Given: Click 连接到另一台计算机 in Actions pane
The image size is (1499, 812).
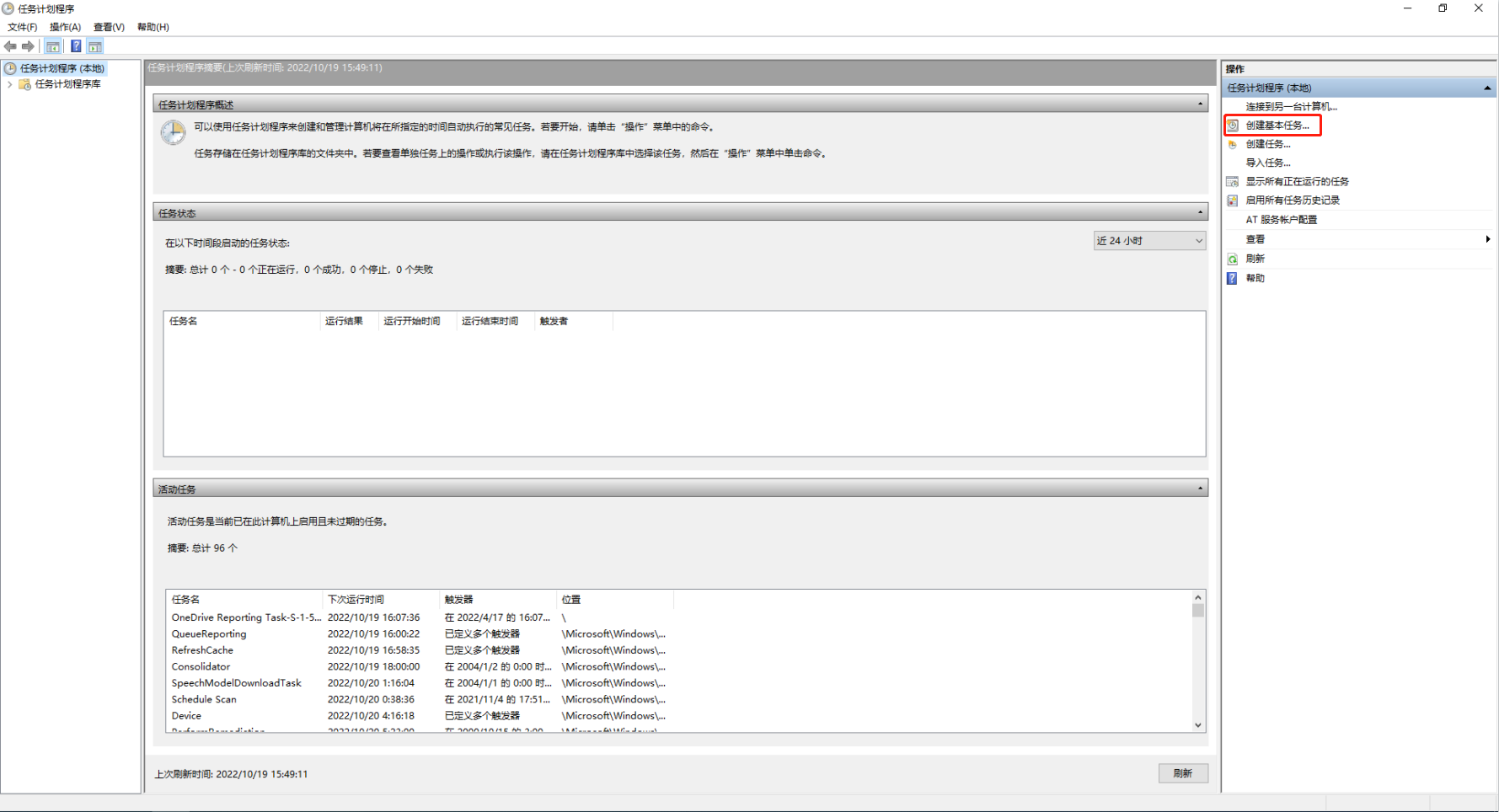Looking at the screenshot, I should pyautogui.click(x=1291, y=107).
